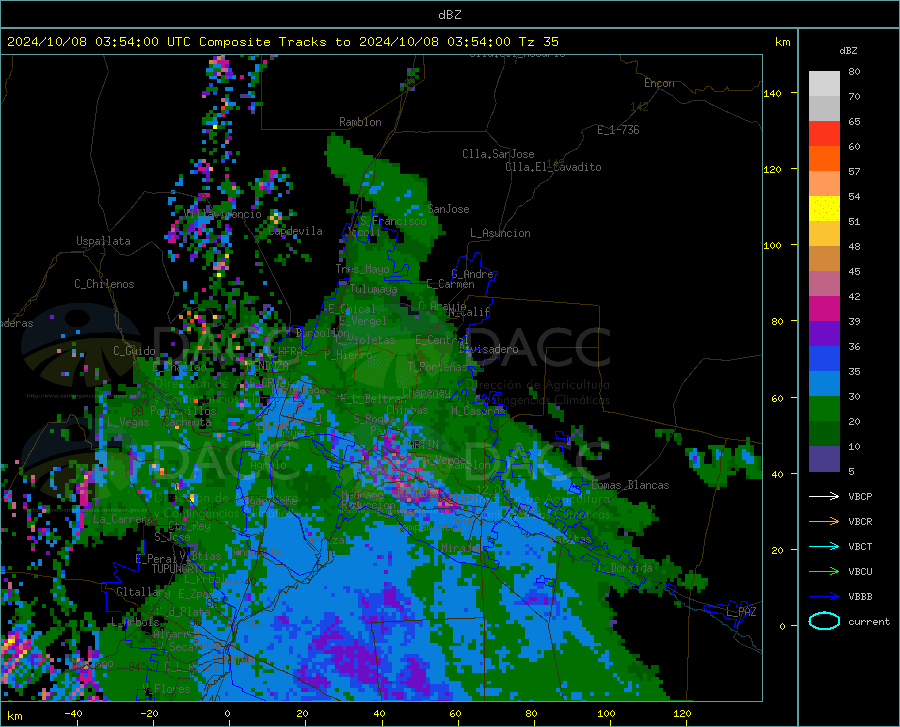Screen dimensions: 900x727
Task: Select the magenta 39–42 dBZ legend swatch
Action: [824, 309]
